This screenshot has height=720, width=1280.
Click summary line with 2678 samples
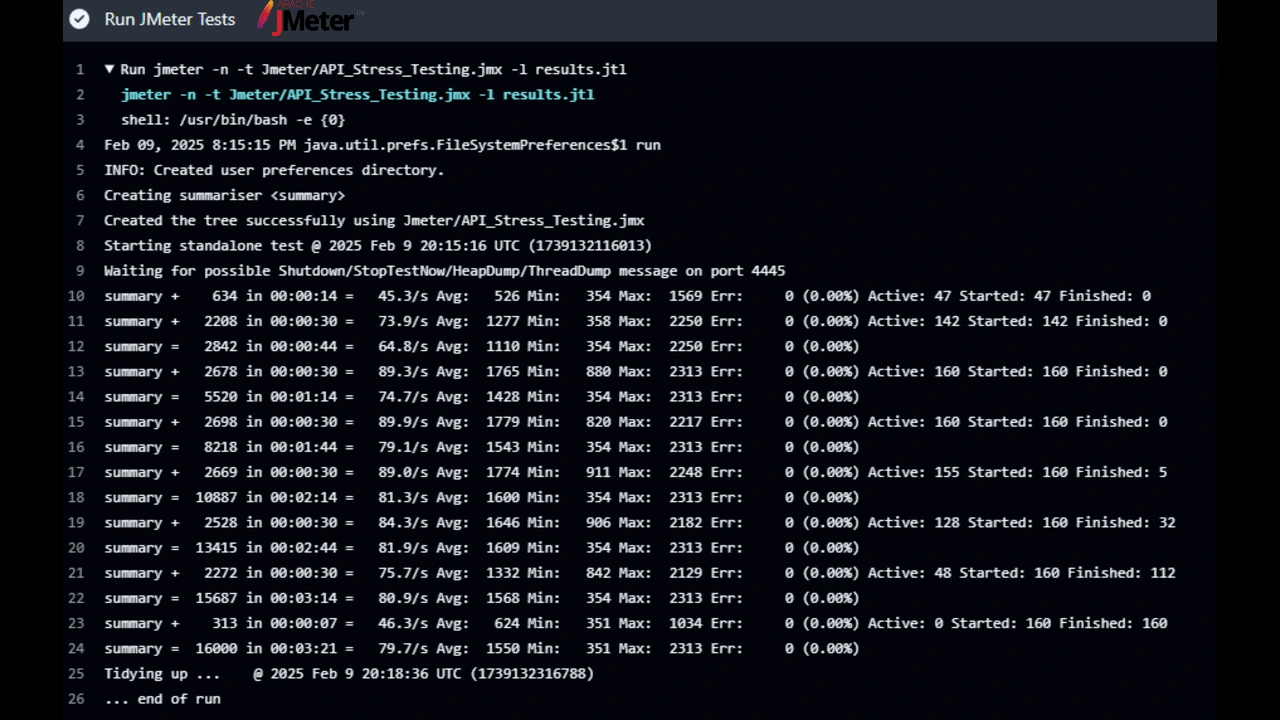point(635,371)
